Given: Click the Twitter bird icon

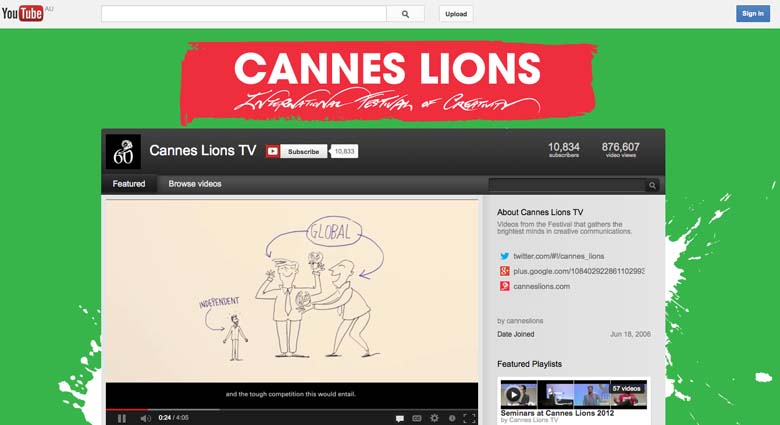Looking at the screenshot, I should pyautogui.click(x=504, y=256).
